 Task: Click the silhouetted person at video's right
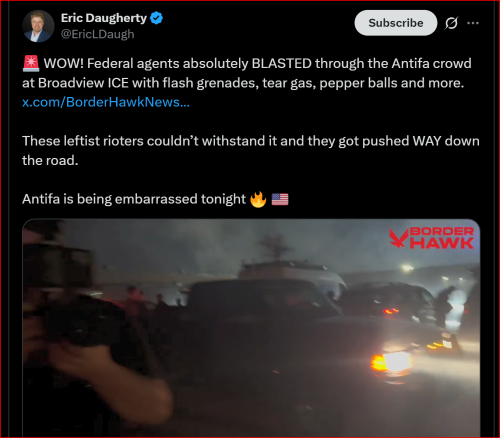(445, 305)
